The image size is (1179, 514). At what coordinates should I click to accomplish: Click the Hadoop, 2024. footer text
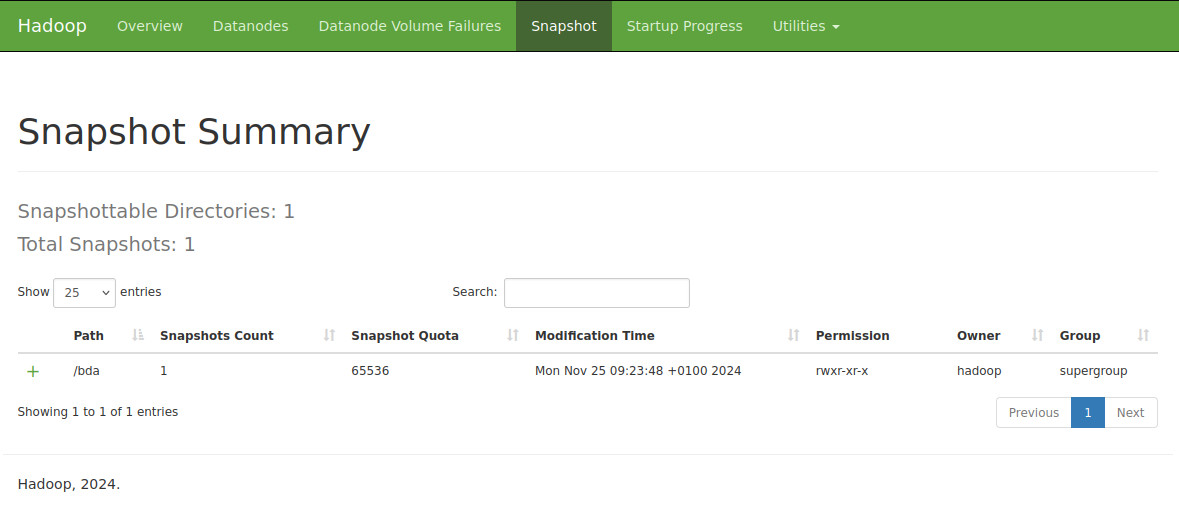68,484
